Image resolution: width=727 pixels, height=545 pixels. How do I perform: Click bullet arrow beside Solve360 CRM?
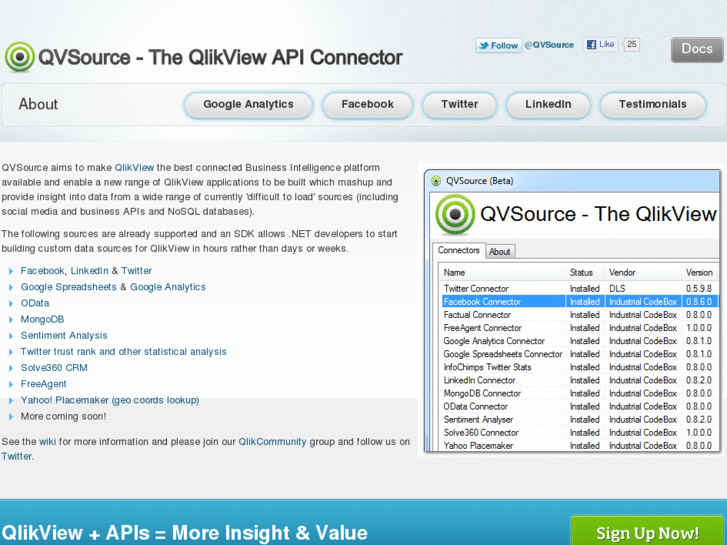tap(11, 368)
